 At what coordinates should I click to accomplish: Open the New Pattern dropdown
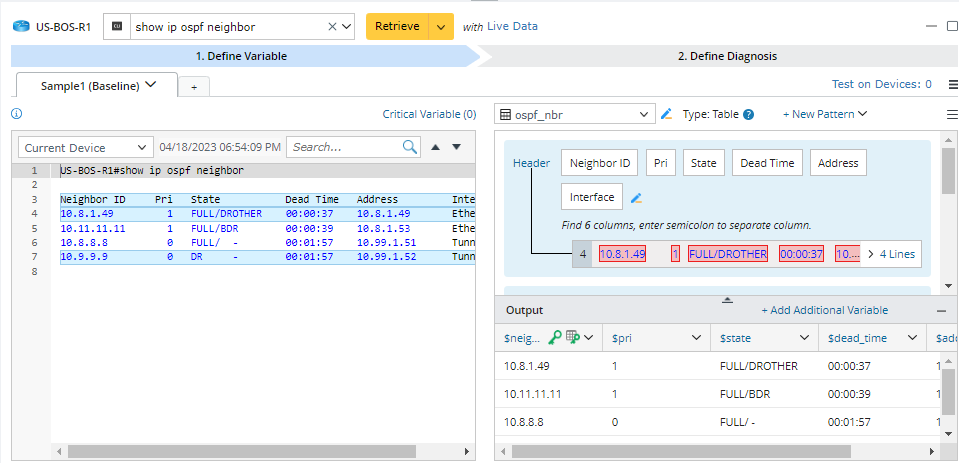[x=824, y=114]
